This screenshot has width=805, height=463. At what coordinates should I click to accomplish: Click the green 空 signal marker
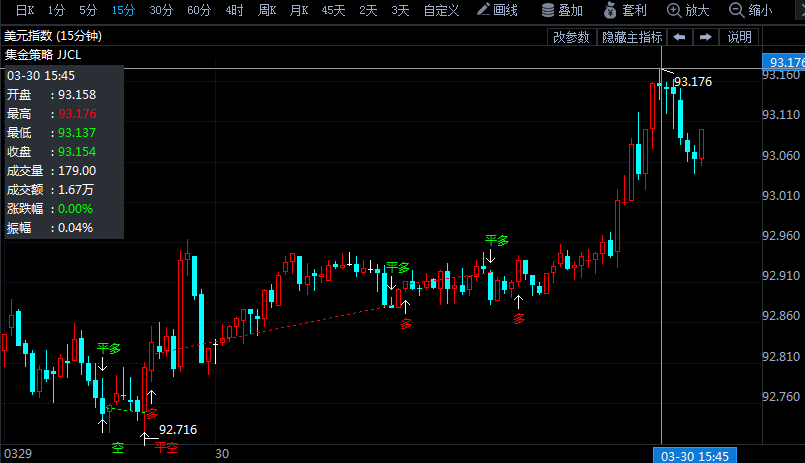(x=118, y=448)
